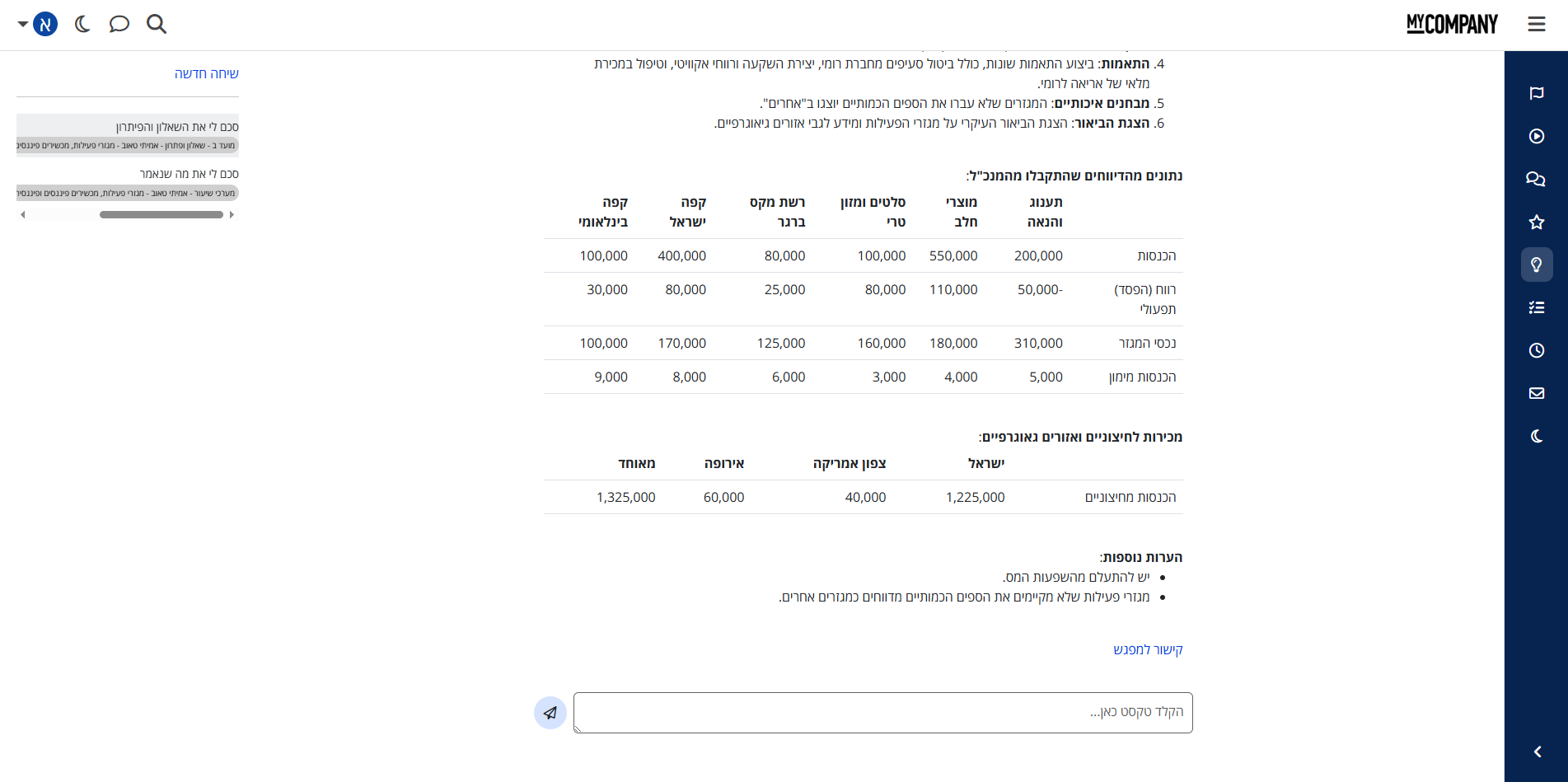Click the search magnifier icon in header

coord(157,24)
